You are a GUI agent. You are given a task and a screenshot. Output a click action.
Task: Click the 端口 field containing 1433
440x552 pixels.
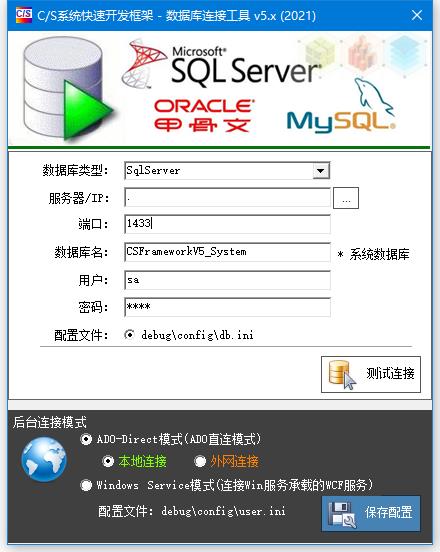(227, 224)
